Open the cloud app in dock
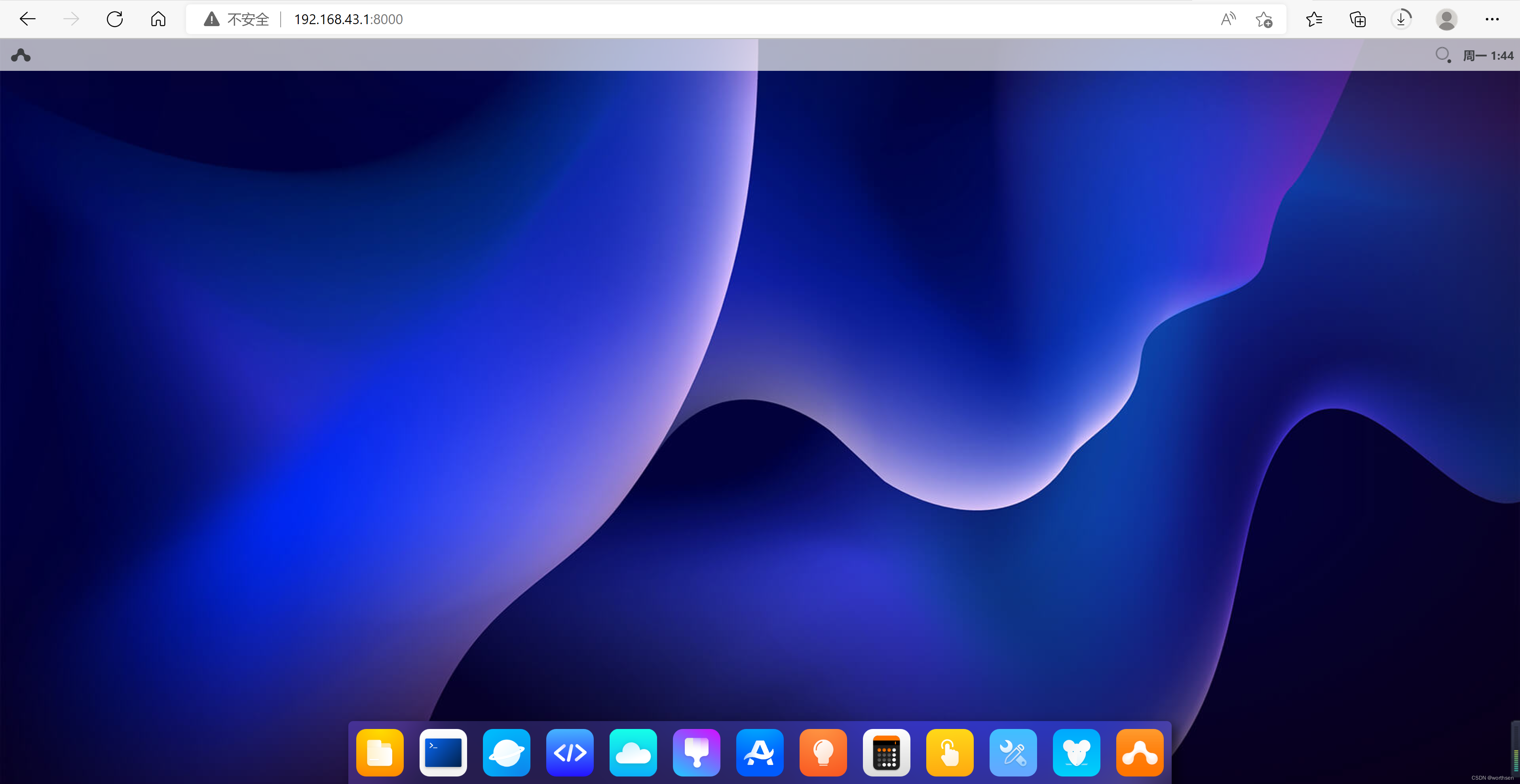This screenshot has height=784, width=1520. pos(633,752)
